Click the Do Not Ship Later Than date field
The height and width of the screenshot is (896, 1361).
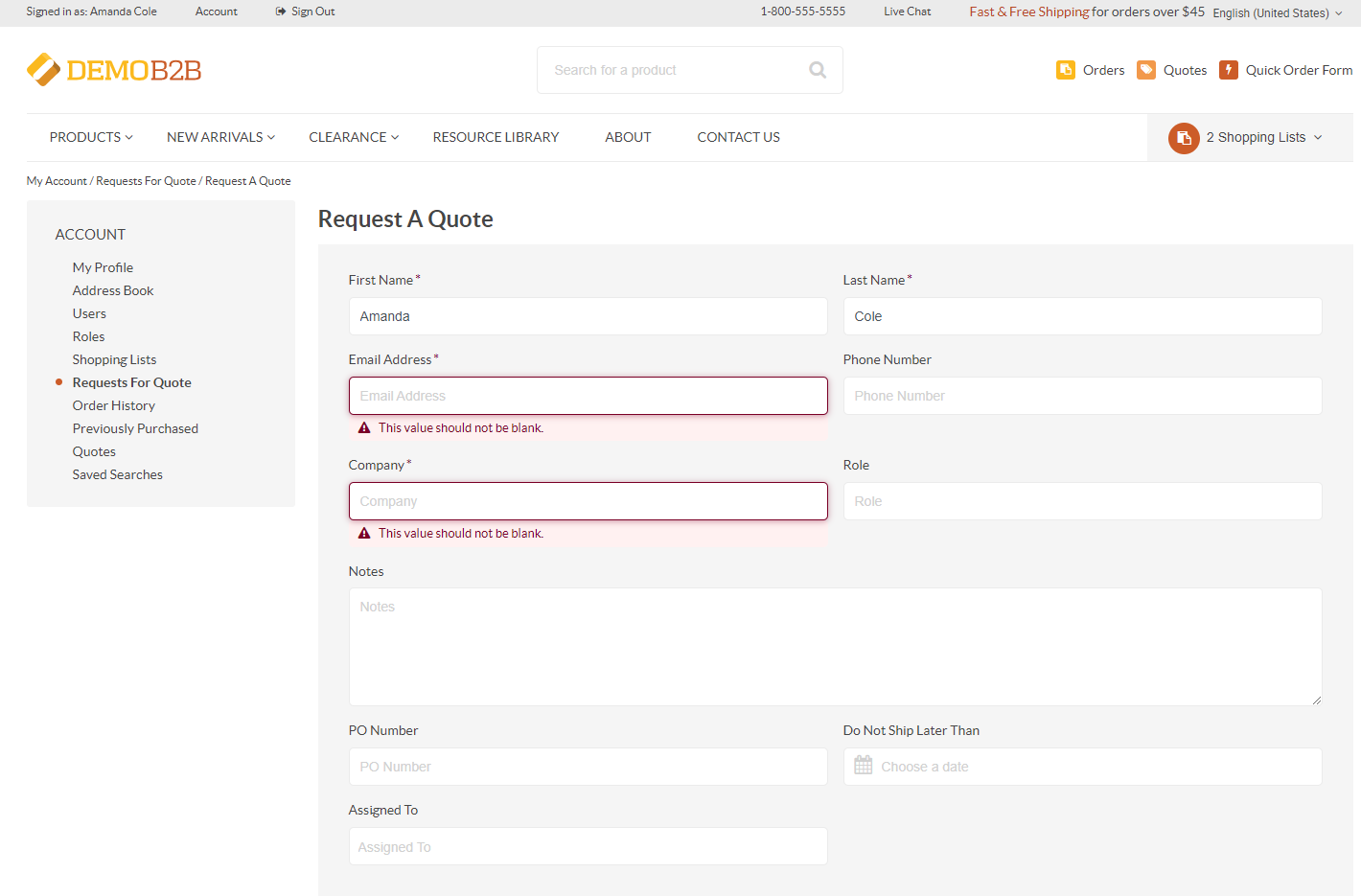click(x=1083, y=767)
